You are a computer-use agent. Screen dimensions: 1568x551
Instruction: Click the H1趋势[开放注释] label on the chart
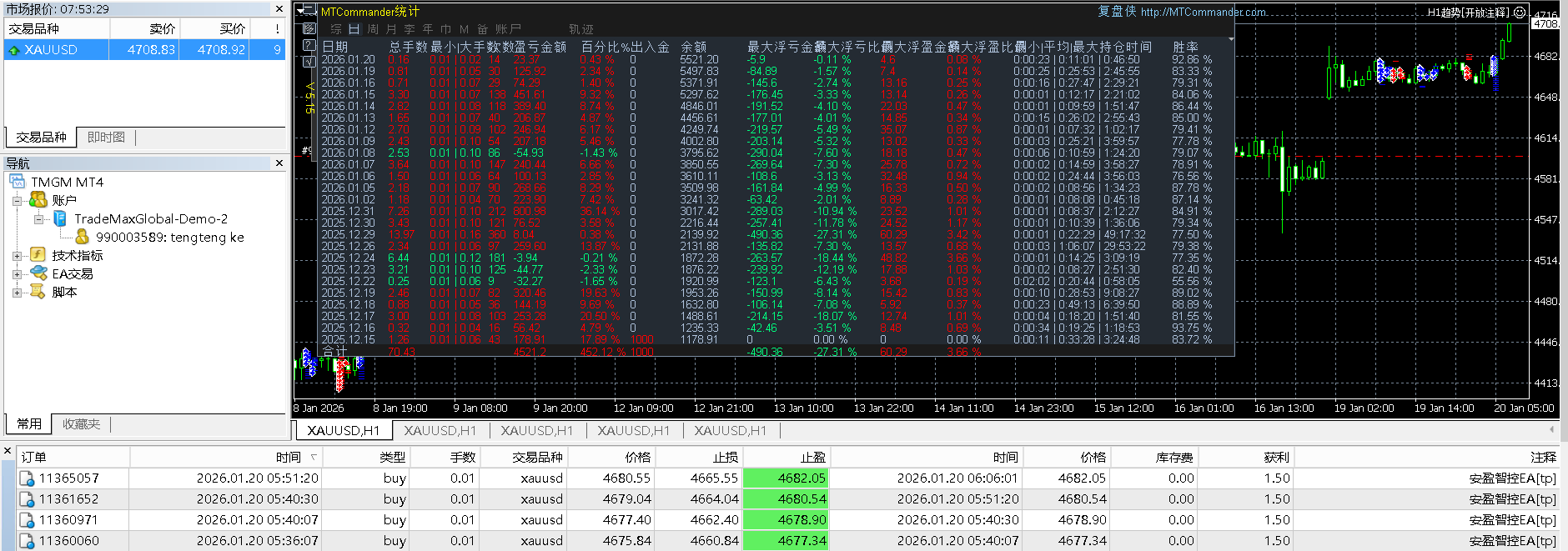(1469, 13)
